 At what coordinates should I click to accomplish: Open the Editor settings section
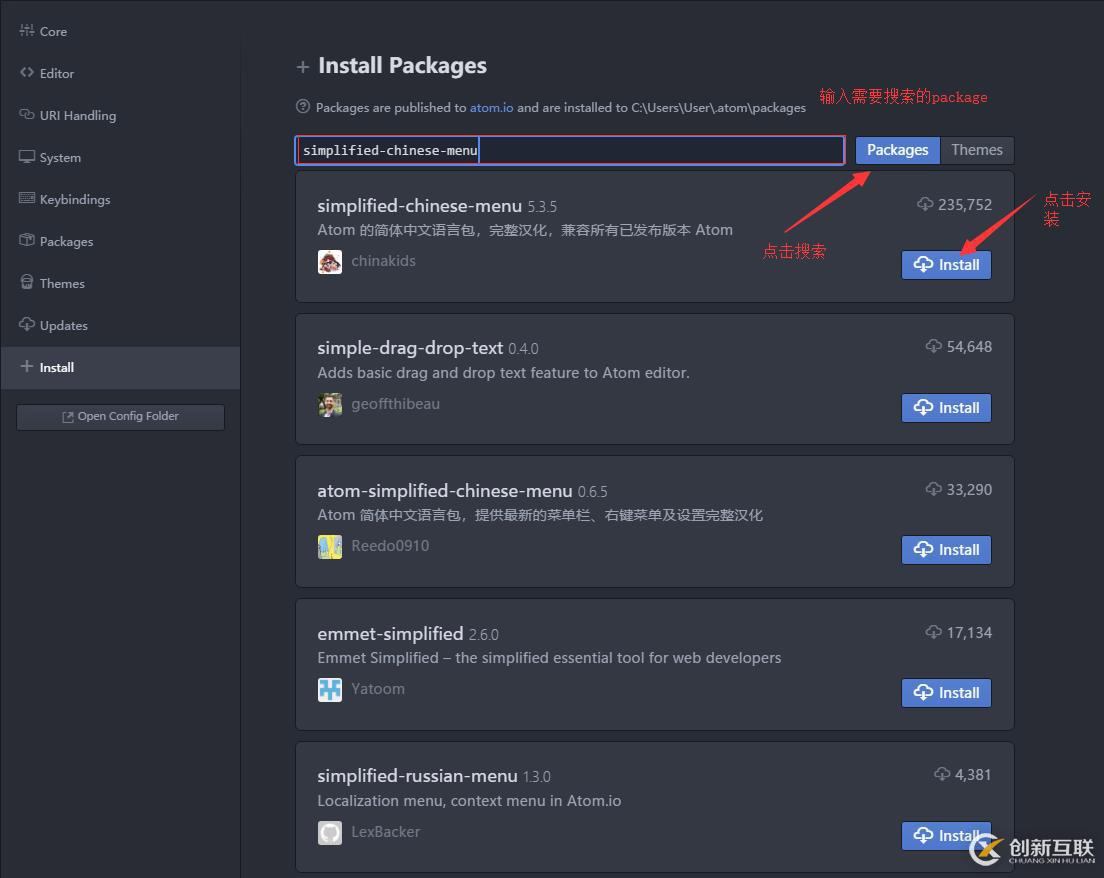click(x=56, y=73)
